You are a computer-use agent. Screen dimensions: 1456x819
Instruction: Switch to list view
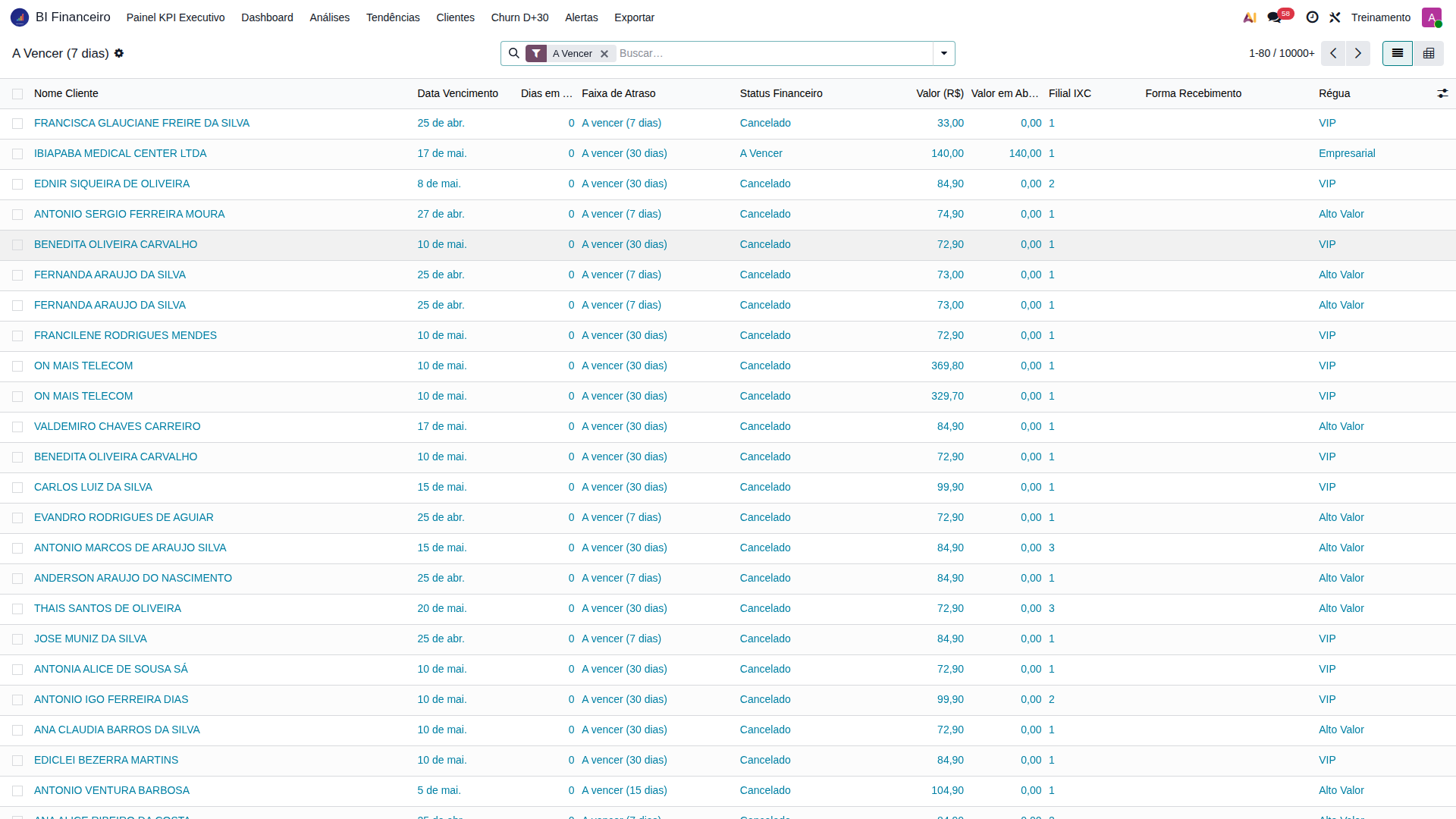(1398, 53)
